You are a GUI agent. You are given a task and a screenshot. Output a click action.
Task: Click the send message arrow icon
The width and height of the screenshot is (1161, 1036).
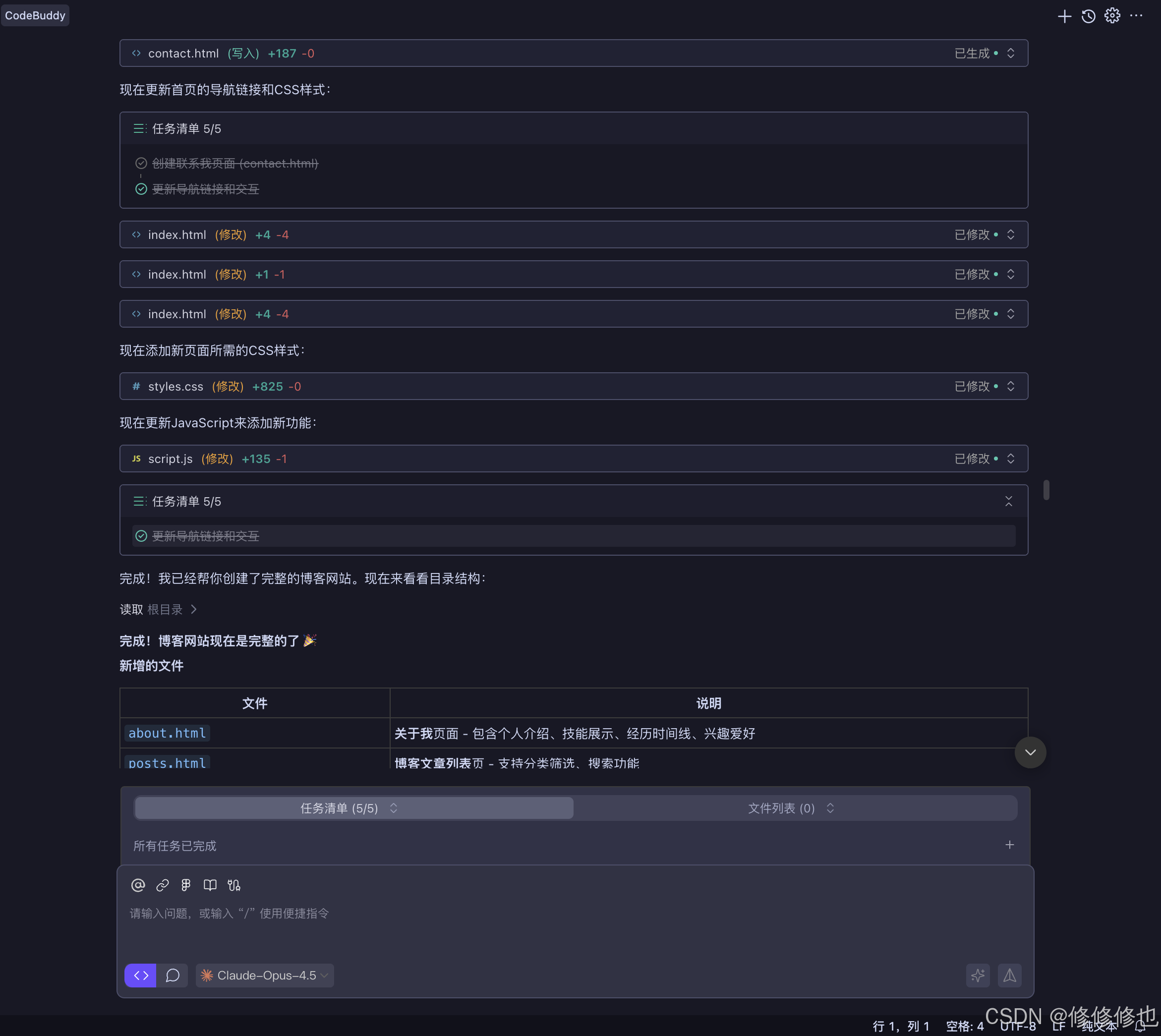click(1010, 976)
